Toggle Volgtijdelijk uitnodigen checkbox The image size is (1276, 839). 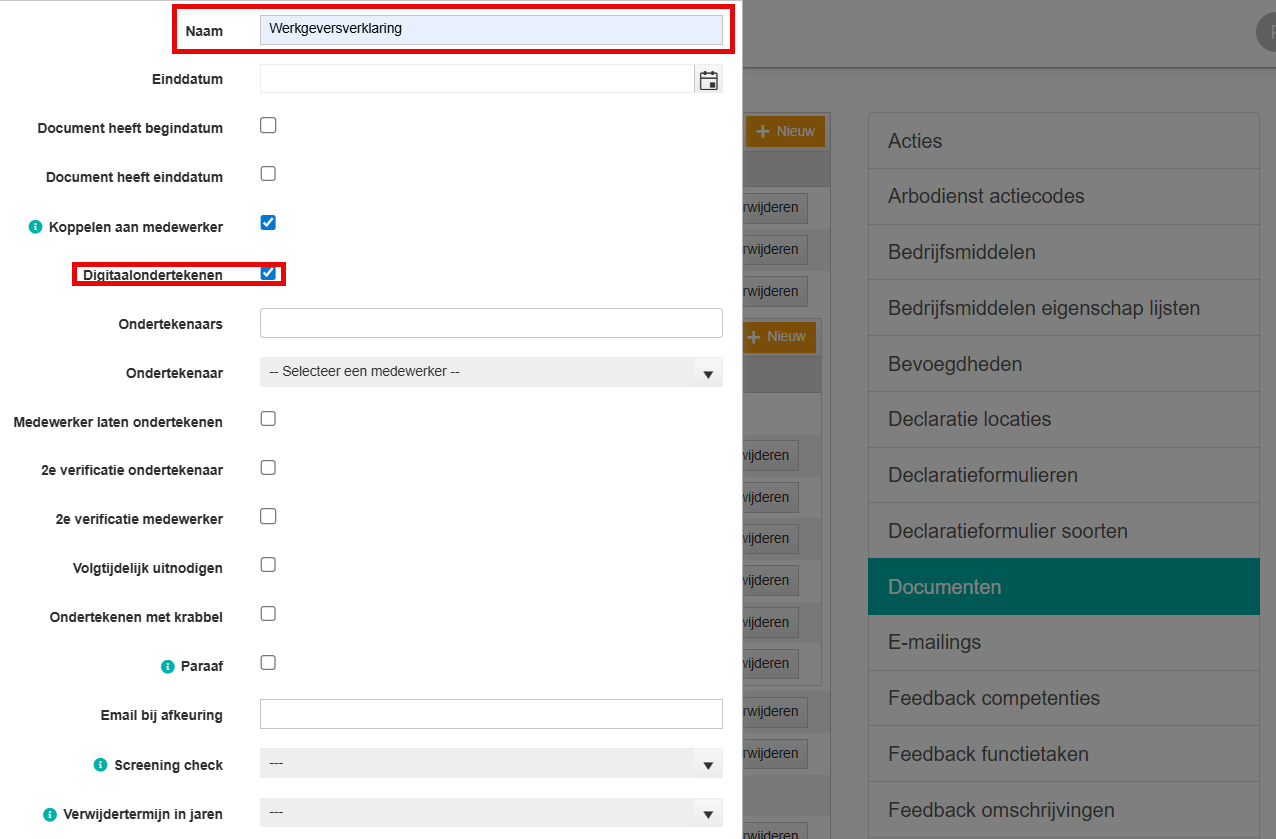coord(268,565)
